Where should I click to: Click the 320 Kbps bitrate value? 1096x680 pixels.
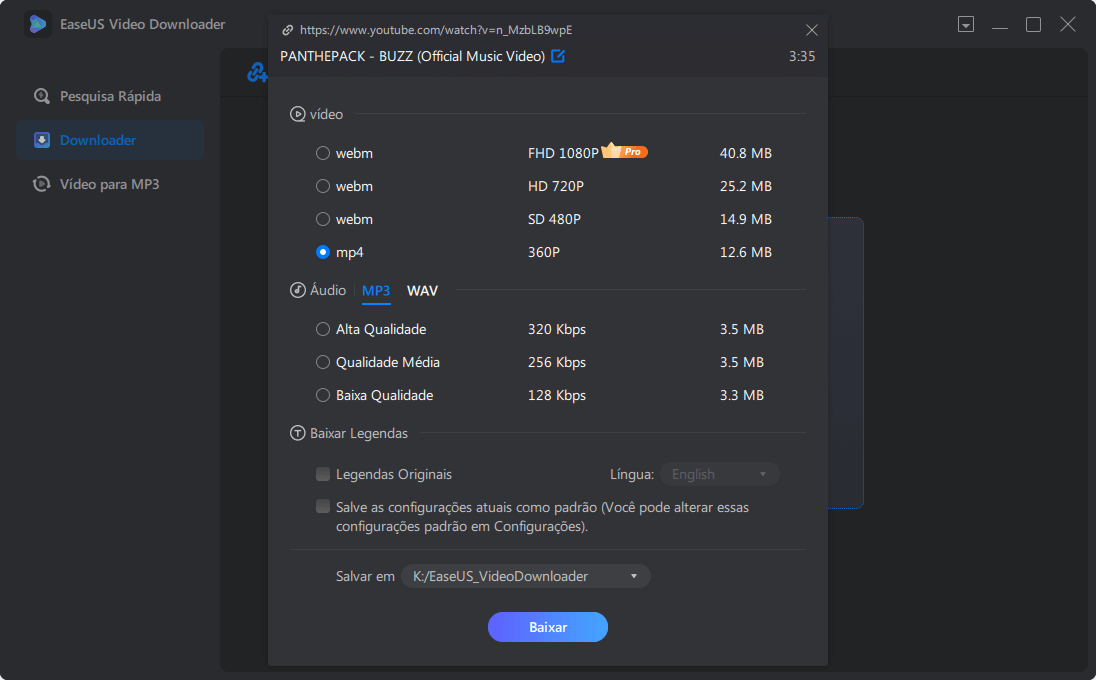tap(557, 329)
